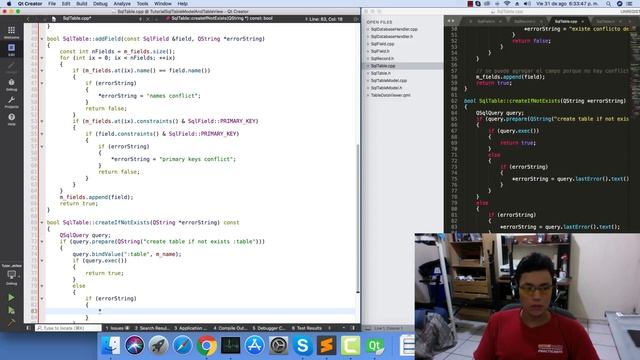Toggle left sidebar icon in status bar
This screenshot has height=360, width=640.
click(28, 328)
